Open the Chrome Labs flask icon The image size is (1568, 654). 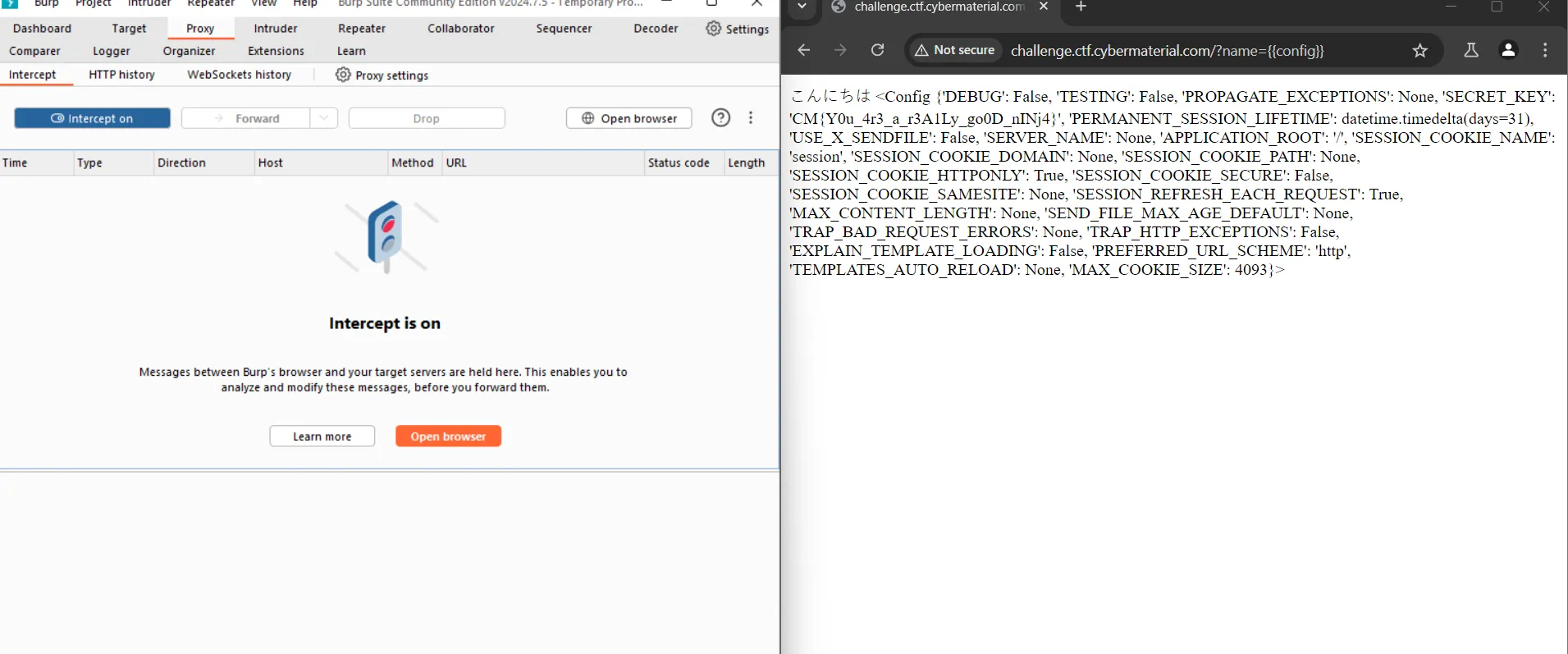tap(1471, 50)
